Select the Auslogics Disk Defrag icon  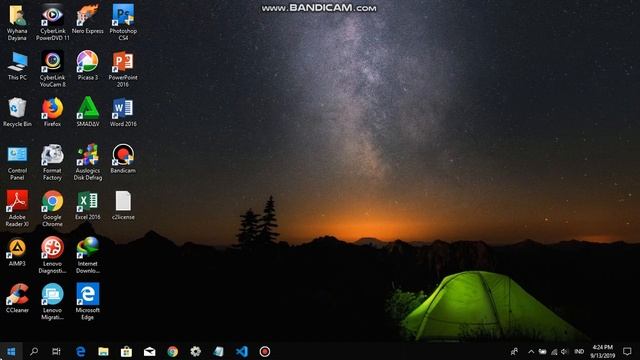[88, 162]
